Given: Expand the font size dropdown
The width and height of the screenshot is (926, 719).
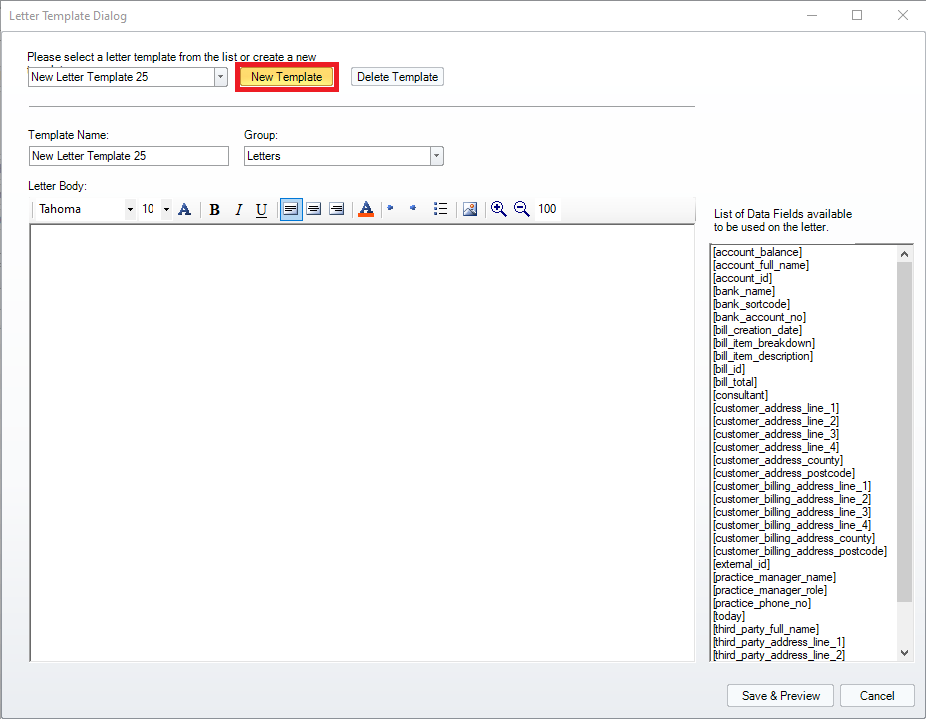Looking at the screenshot, I should pos(166,210).
